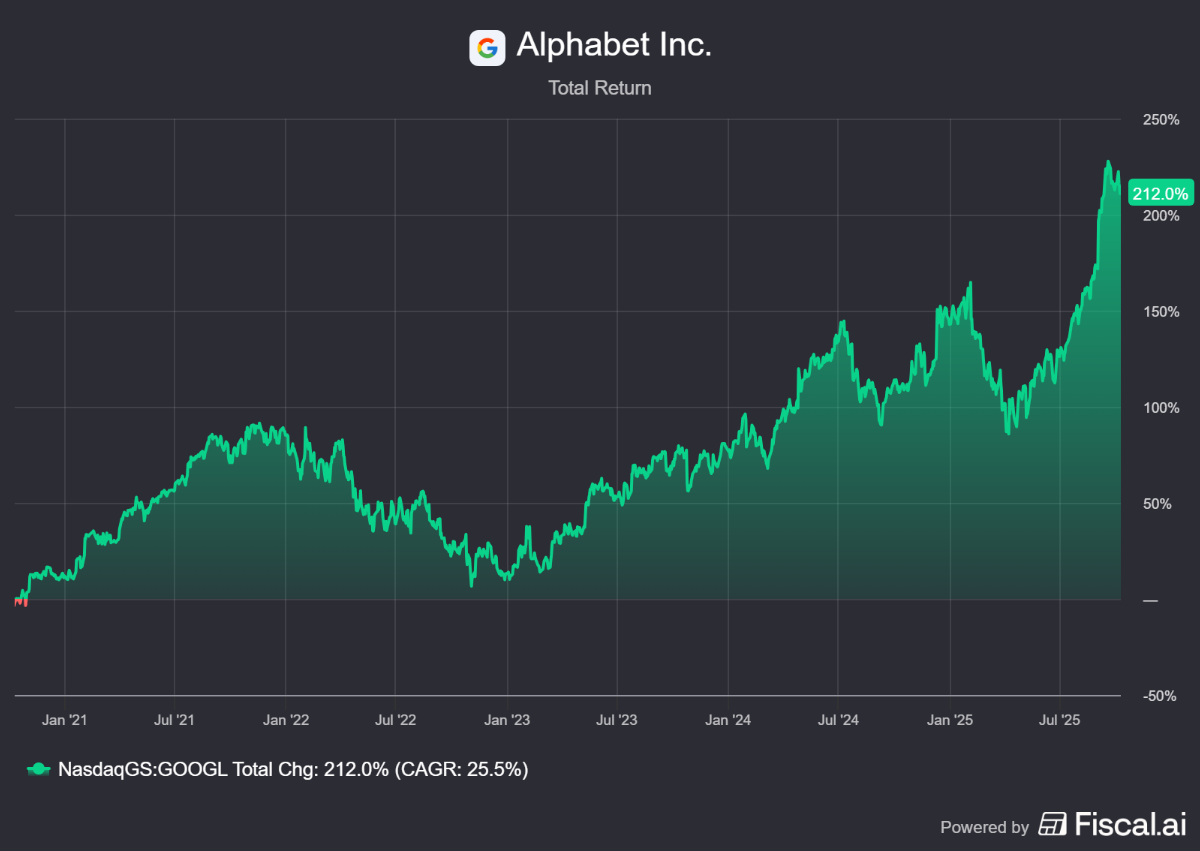Viewport: 1200px width, 851px height.
Task: Click the -50% y-axis label
Action: pos(1161,696)
